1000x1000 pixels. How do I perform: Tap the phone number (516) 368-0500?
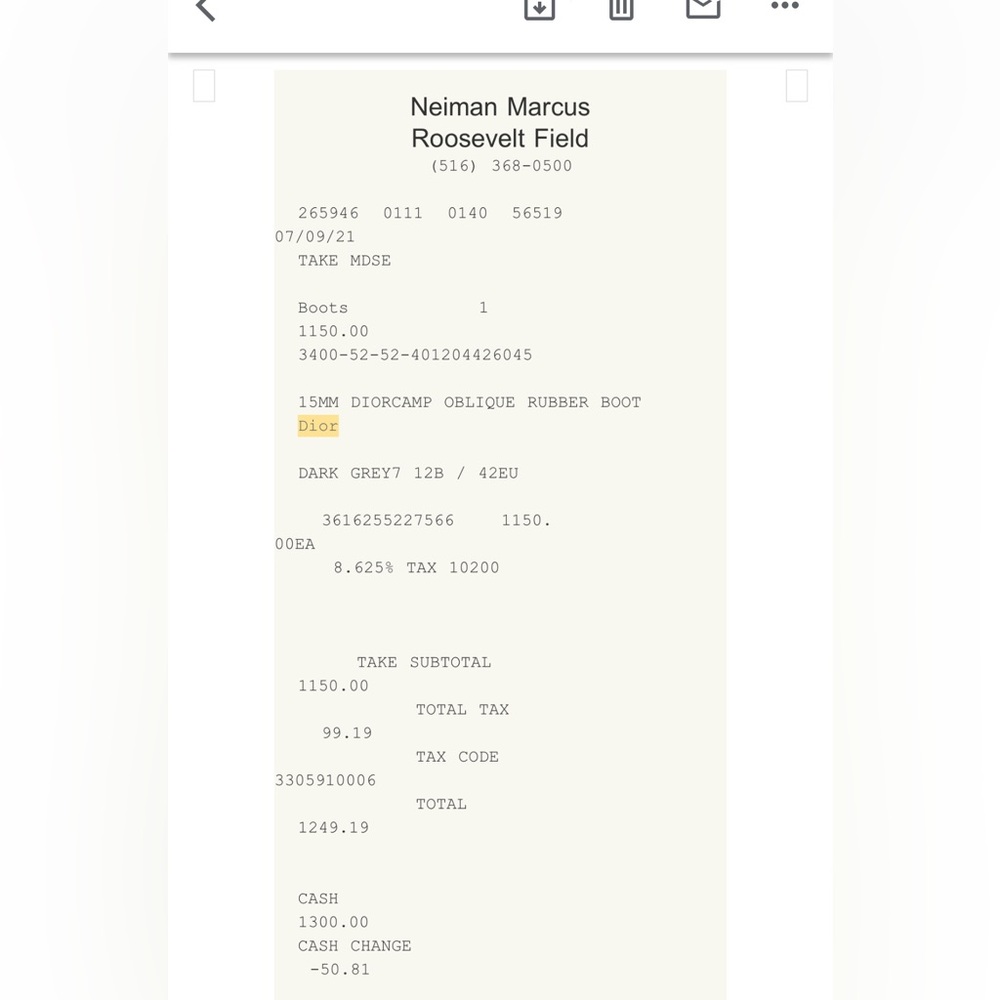501,166
